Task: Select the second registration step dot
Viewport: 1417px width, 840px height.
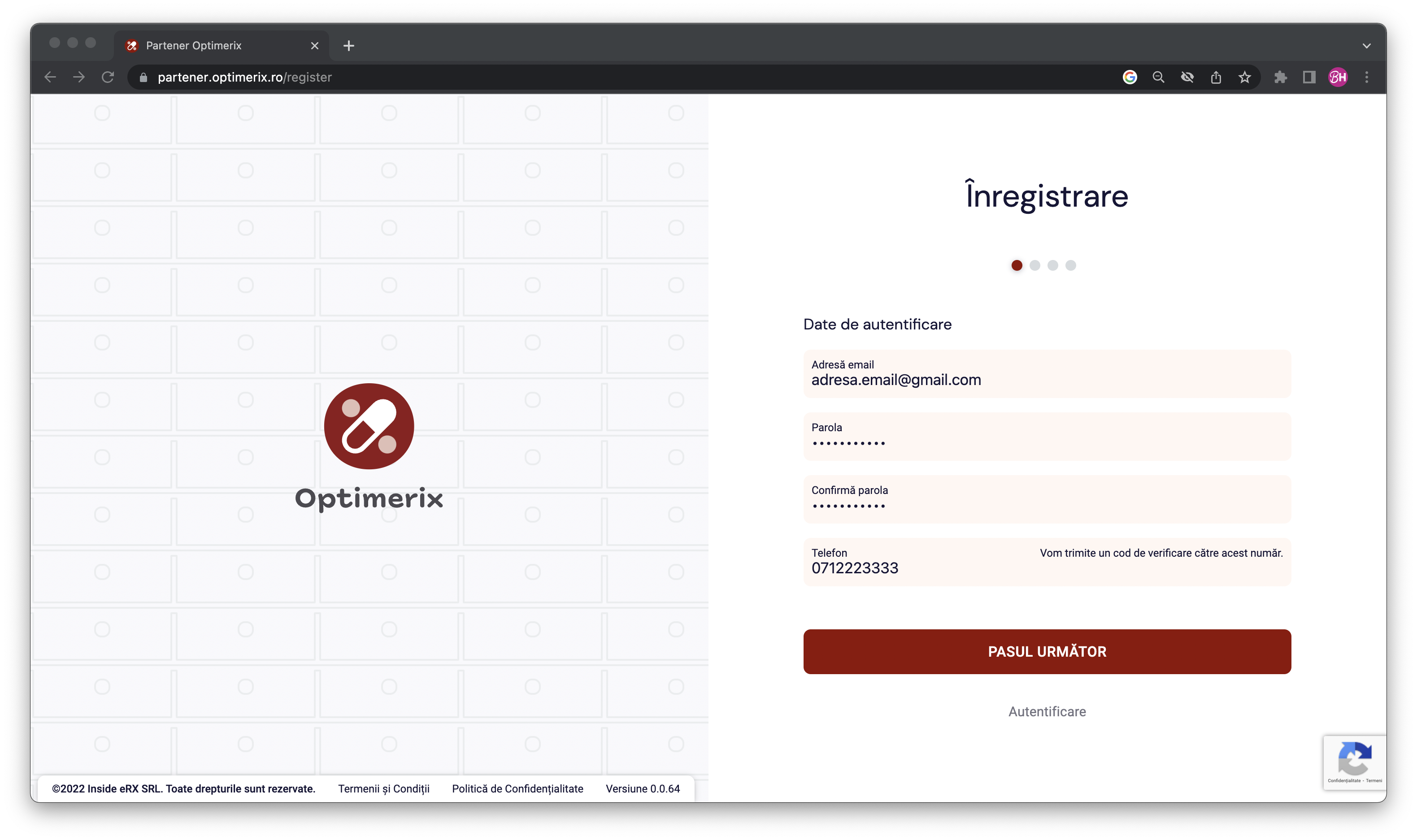Action: pyautogui.click(x=1035, y=265)
